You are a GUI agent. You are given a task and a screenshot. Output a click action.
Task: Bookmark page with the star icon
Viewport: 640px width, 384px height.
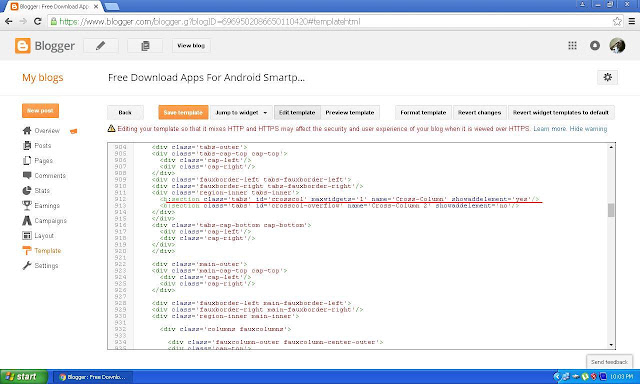(617, 21)
